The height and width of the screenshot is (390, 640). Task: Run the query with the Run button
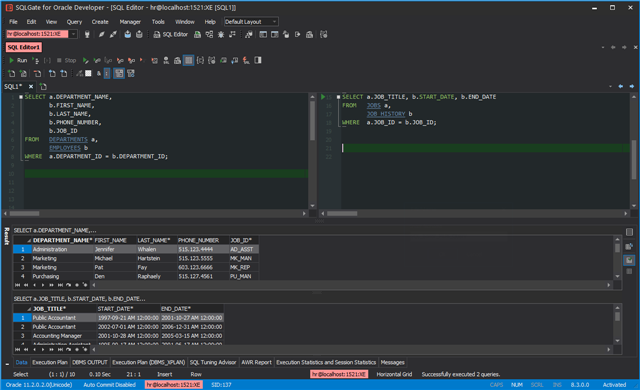(18, 60)
